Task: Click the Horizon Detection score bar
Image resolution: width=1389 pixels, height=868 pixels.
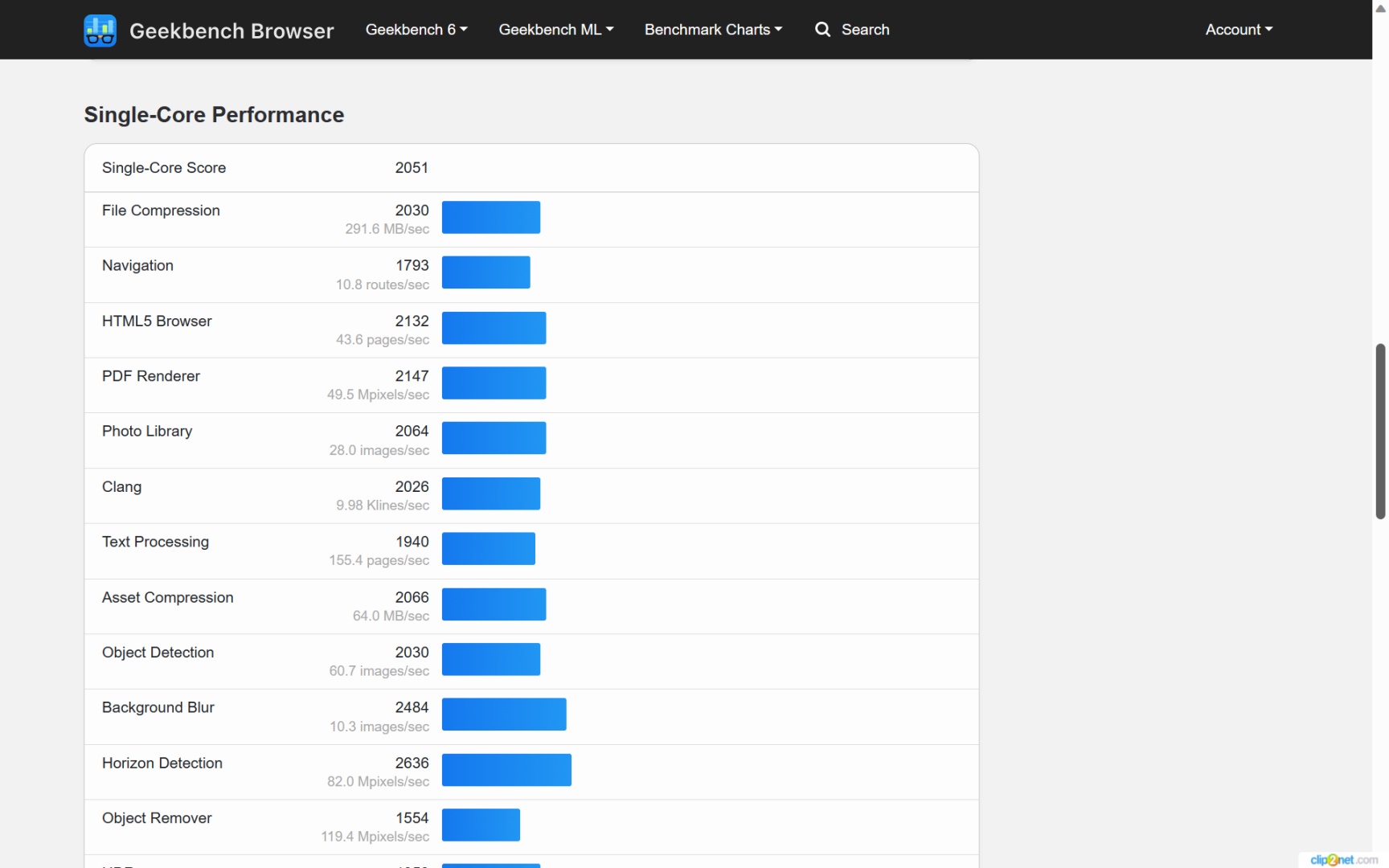Action: point(506,770)
